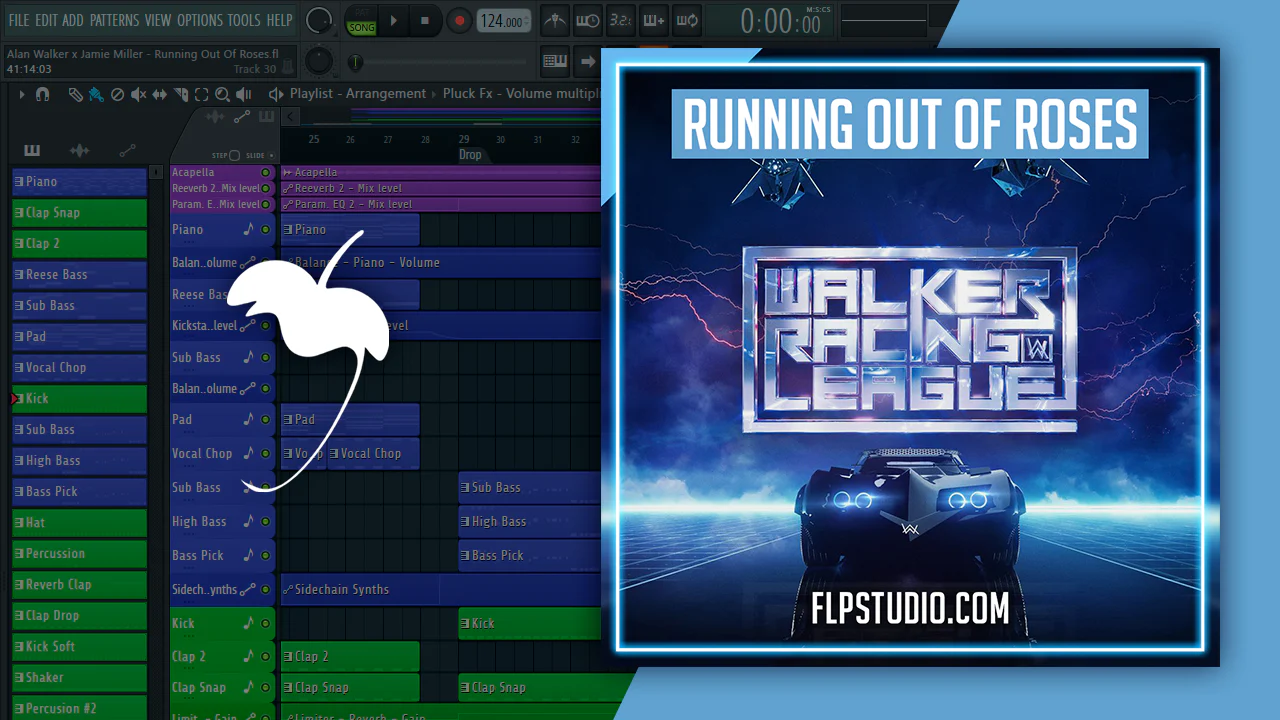Click the arrow icon beside piano keyboard icon
The height and width of the screenshot is (720, 1280).
pyautogui.click(x=588, y=61)
